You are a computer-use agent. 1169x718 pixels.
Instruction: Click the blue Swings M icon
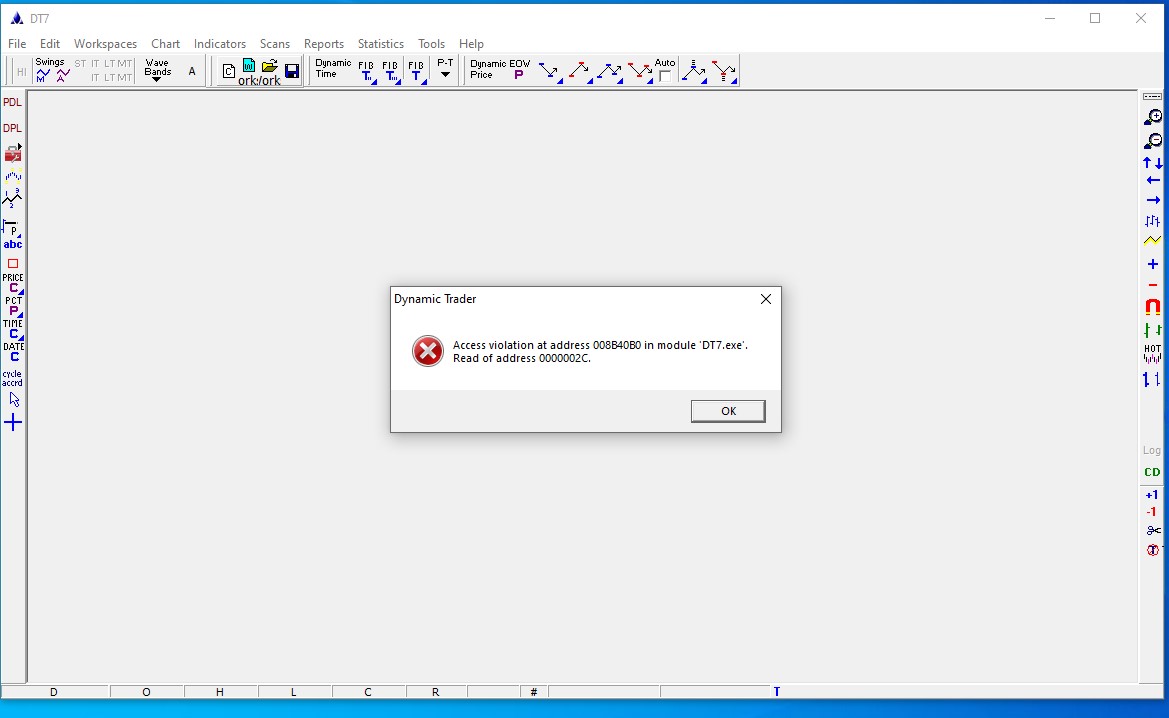pos(43,75)
